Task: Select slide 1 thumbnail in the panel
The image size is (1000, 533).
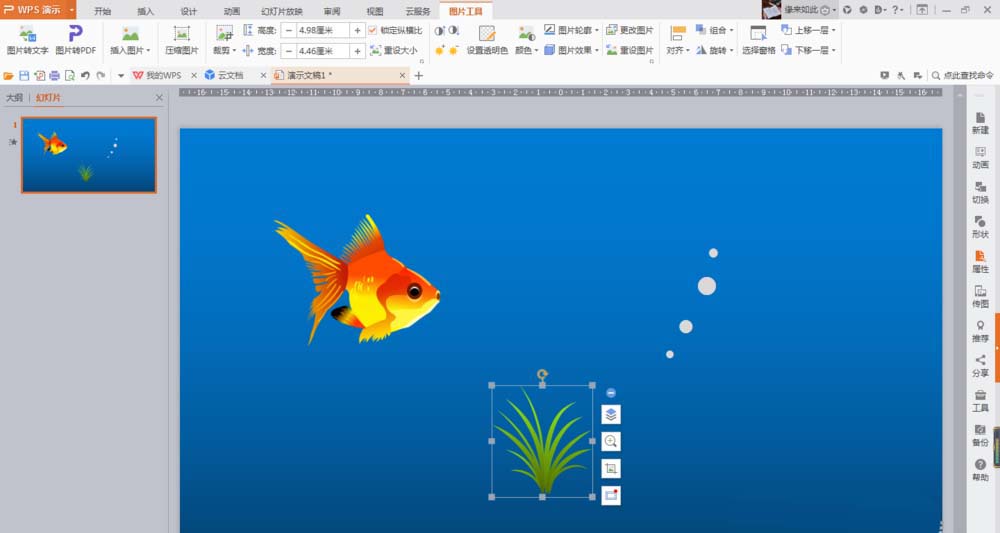Action: point(89,155)
